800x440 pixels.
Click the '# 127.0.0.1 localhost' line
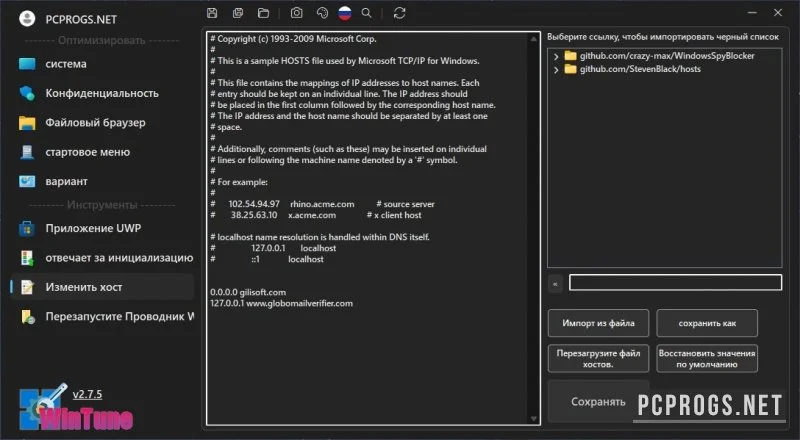pos(273,249)
